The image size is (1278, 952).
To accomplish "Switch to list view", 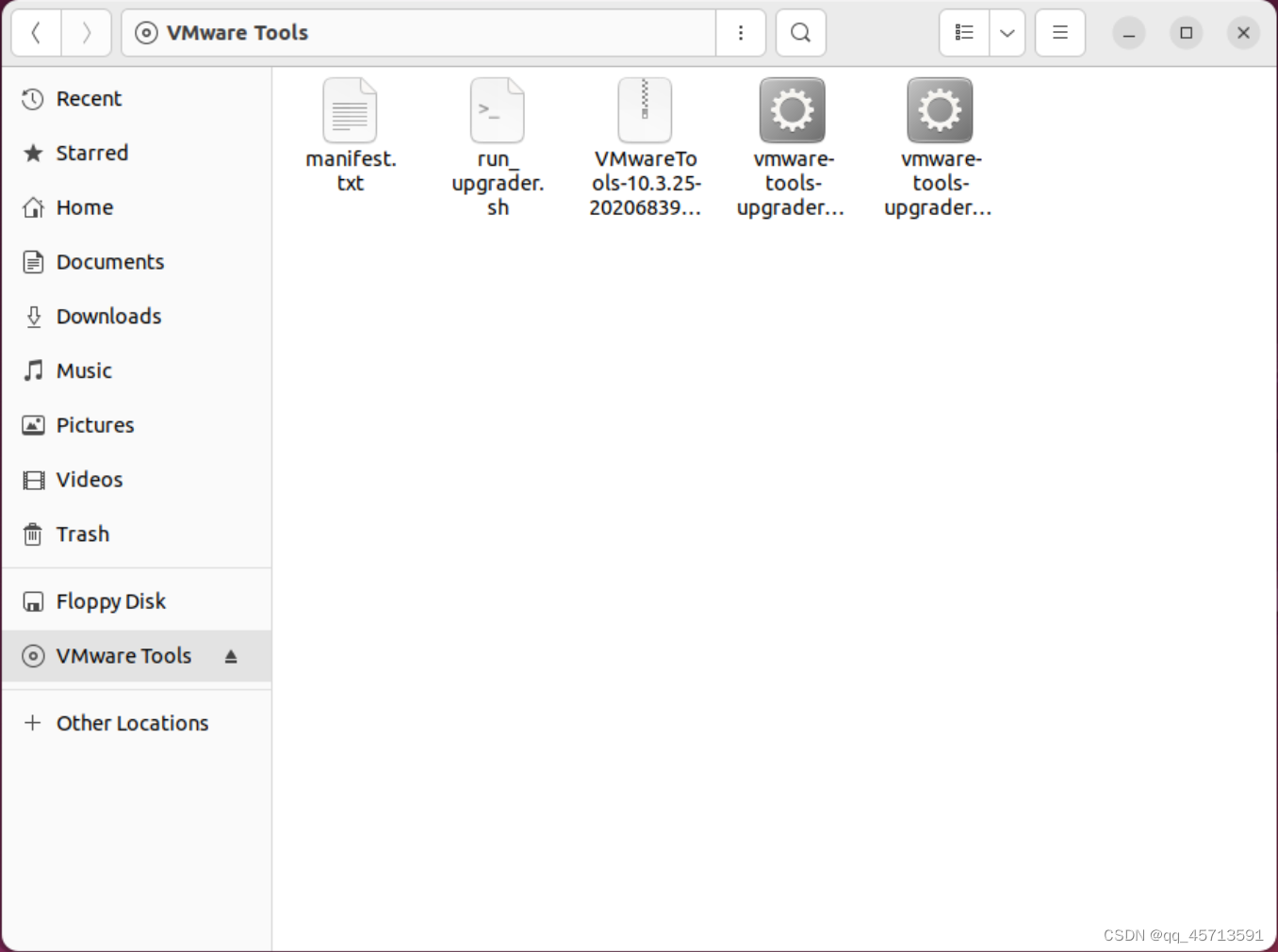I will coord(962,32).
